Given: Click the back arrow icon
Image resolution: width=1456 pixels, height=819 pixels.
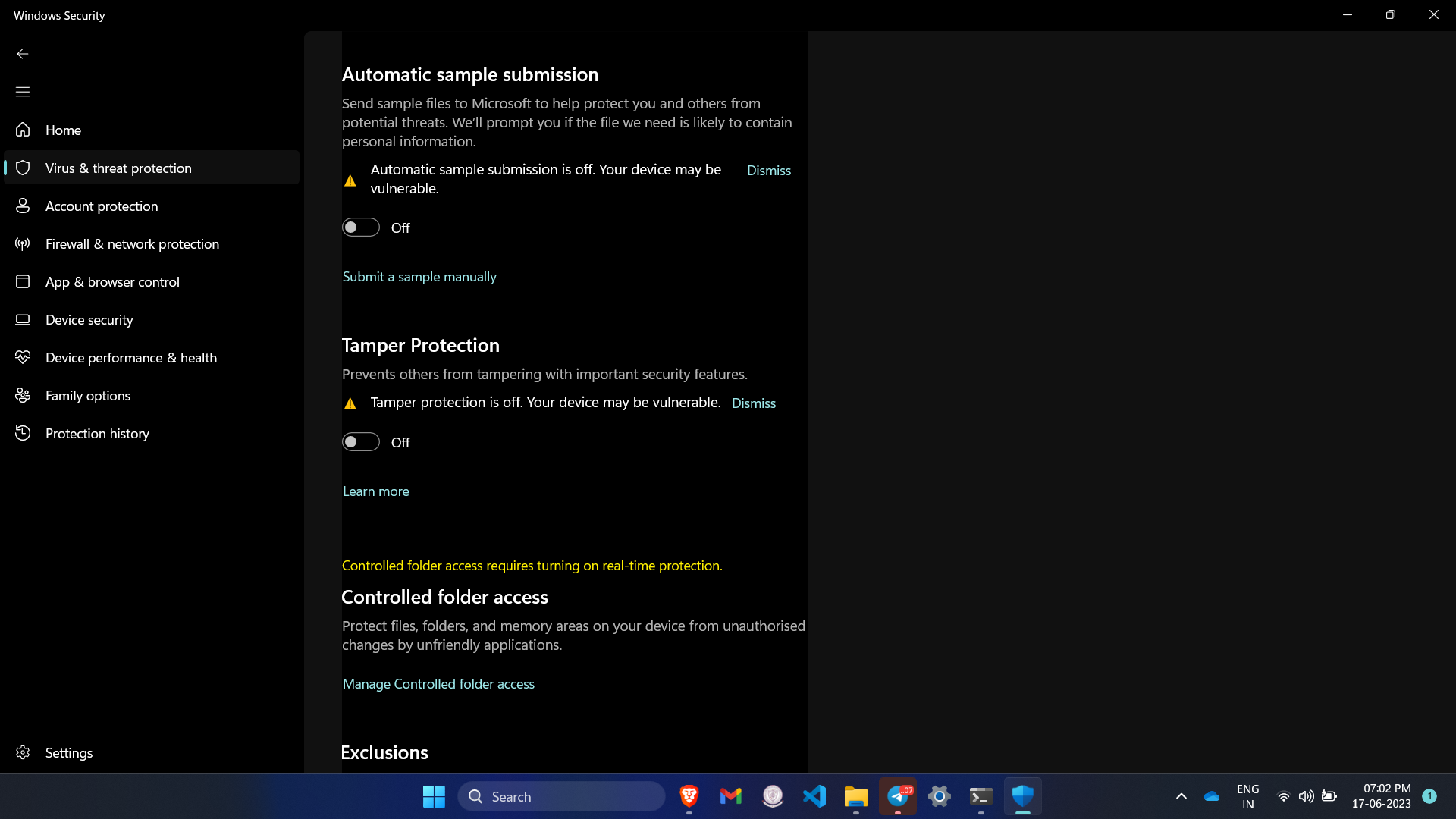Looking at the screenshot, I should click(x=23, y=54).
